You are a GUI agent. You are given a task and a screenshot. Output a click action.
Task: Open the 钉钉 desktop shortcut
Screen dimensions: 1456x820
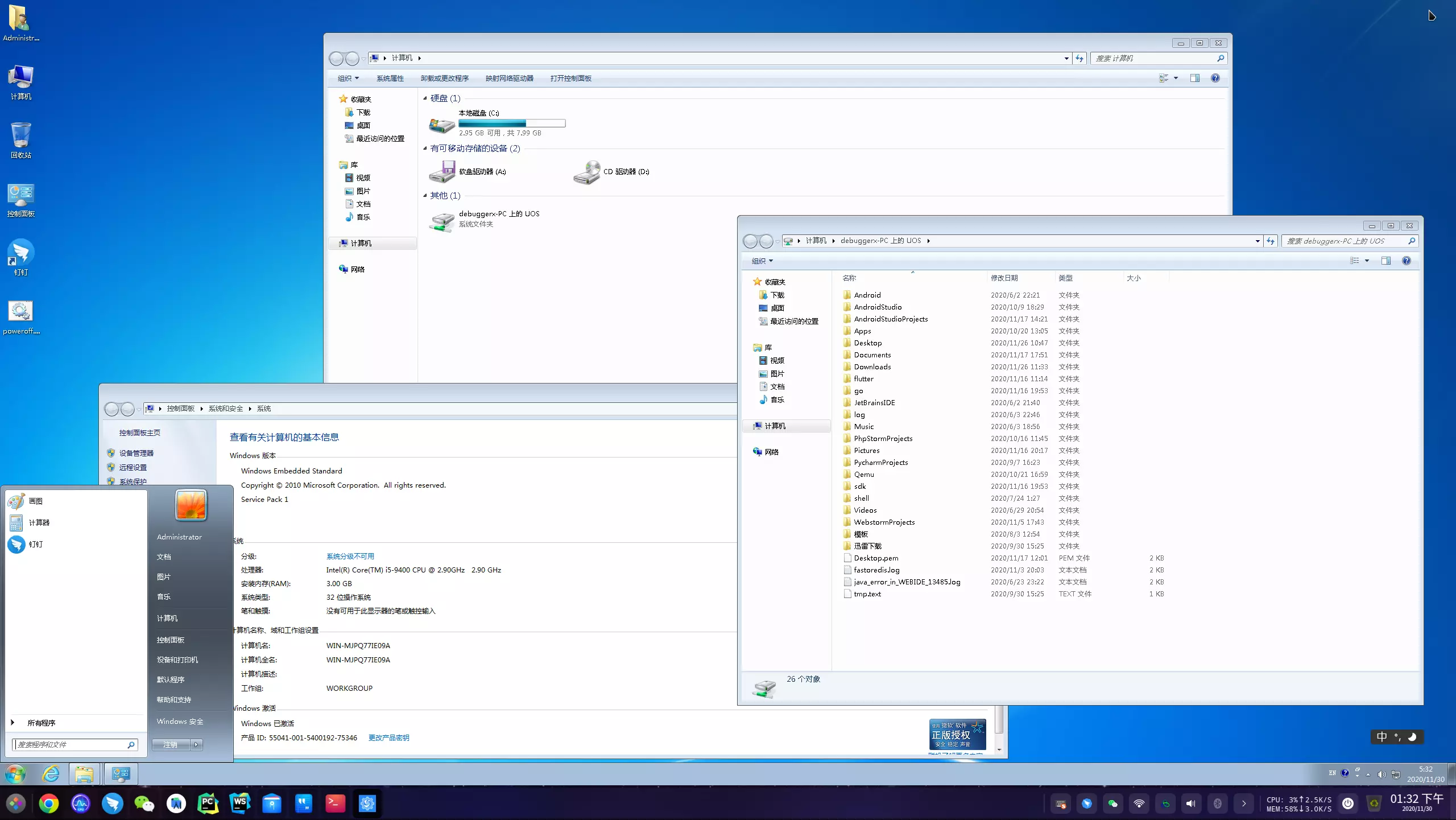tap(21, 258)
